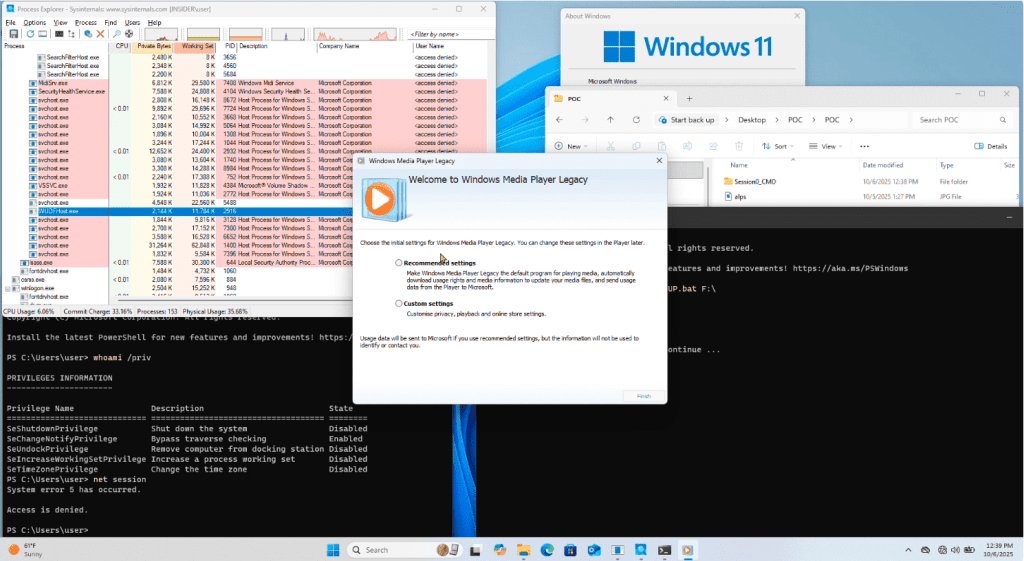
Task: Click Process Explorer's Refresh Now toolbar icon
Action: pyautogui.click(x=30, y=34)
